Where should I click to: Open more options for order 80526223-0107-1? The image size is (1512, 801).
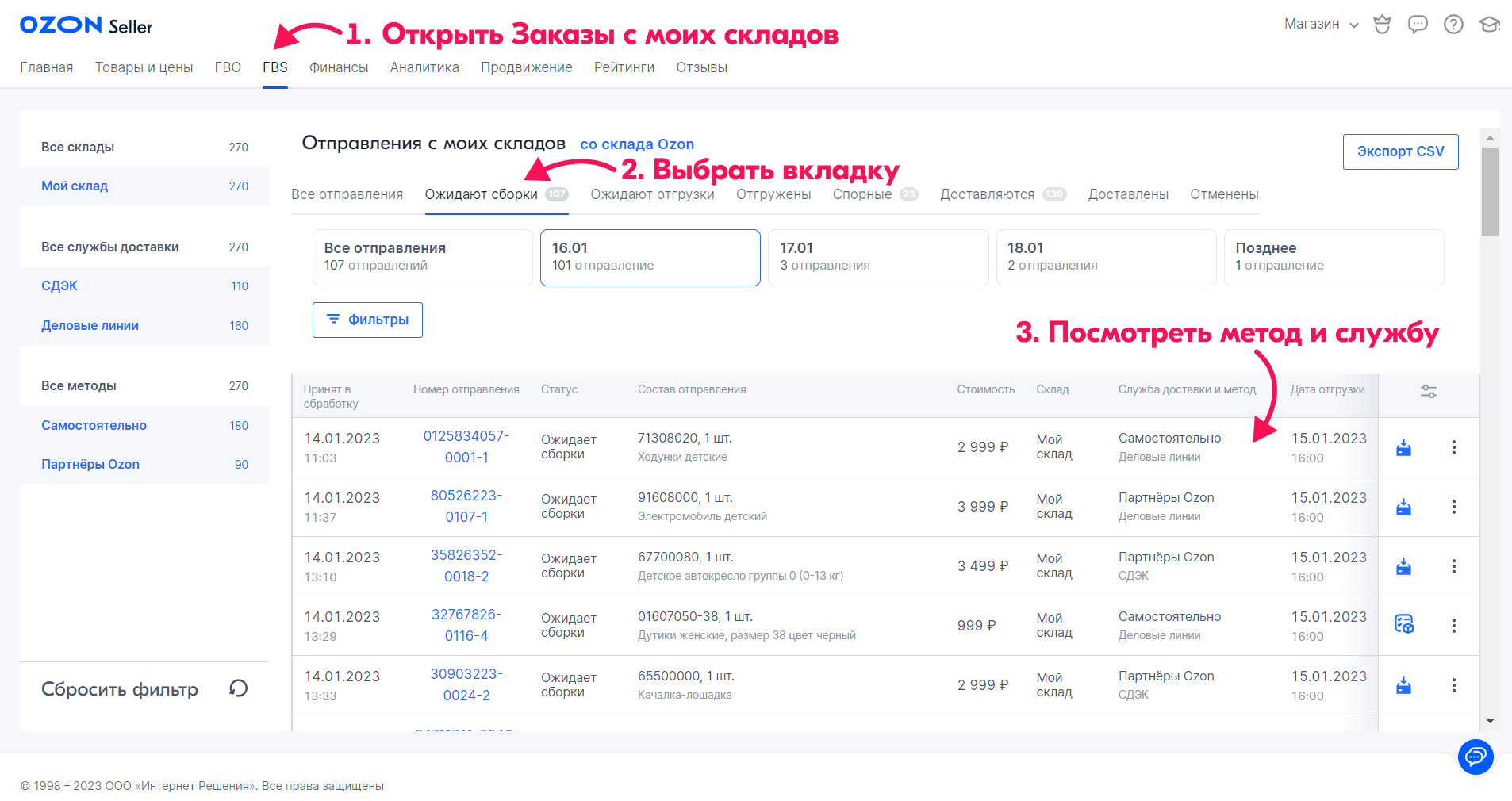click(1453, 507)
